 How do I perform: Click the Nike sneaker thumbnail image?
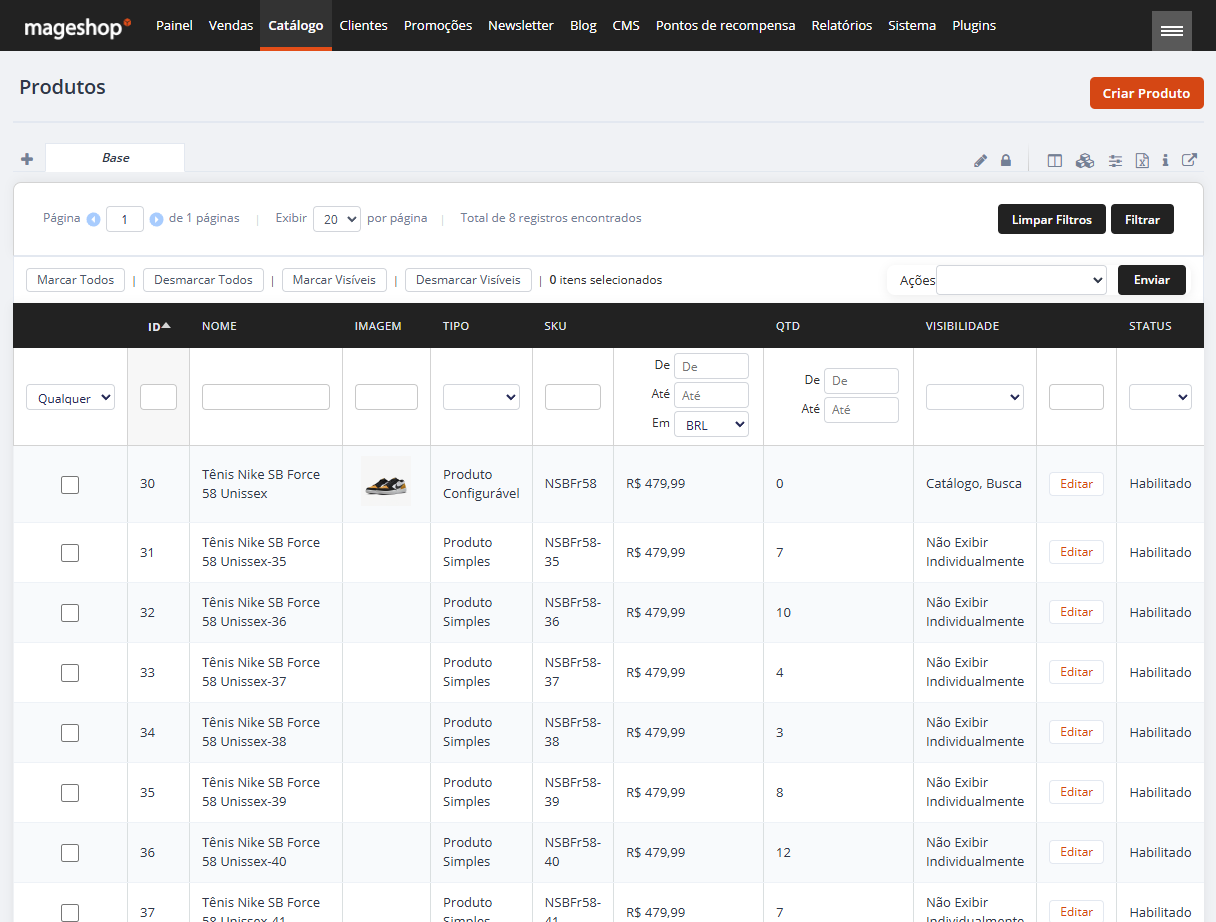(385, 483)
